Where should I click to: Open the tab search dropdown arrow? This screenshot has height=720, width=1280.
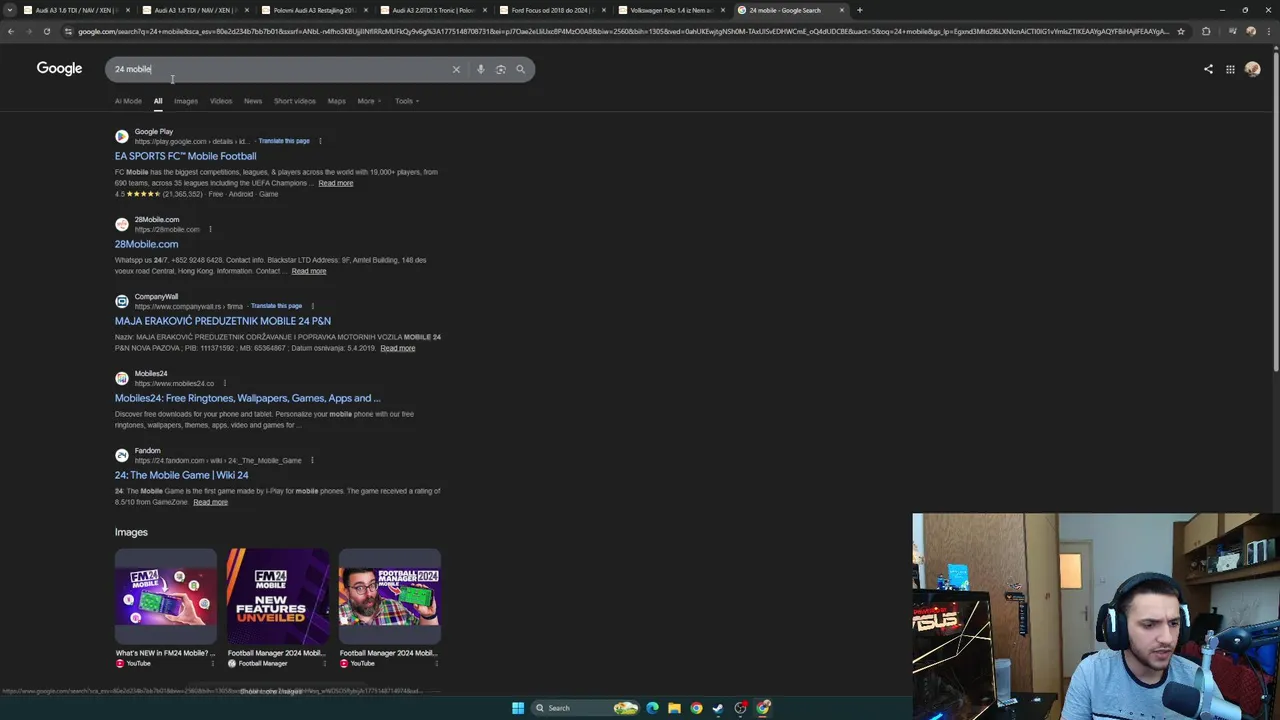pyautogui.click(x=10, y=10)
